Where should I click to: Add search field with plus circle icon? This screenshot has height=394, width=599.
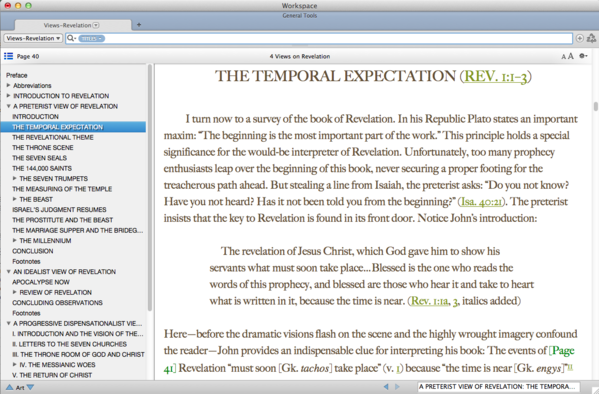(580, 38)
